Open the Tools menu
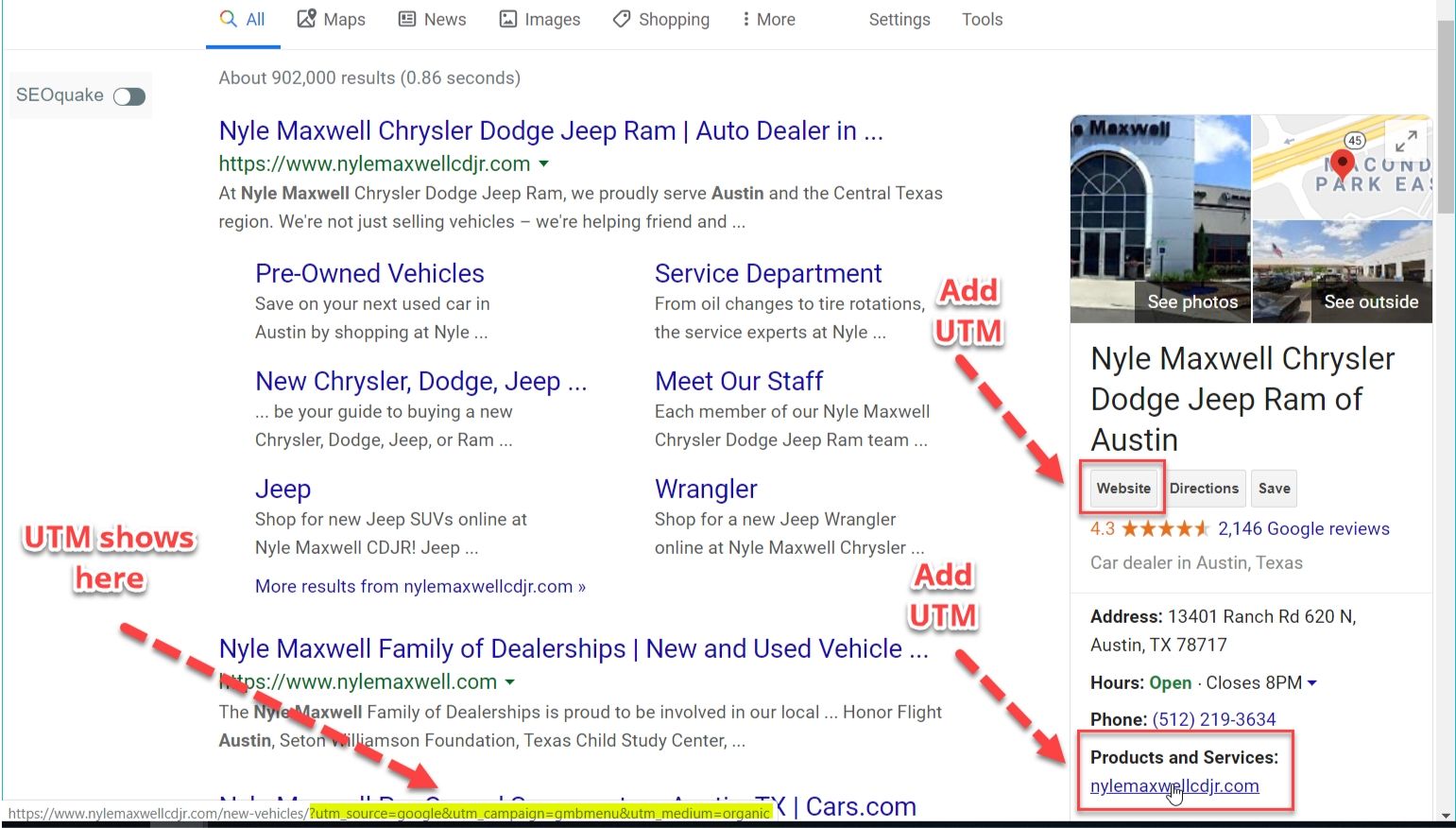The image size is (1456, 828). pos(982,19)
